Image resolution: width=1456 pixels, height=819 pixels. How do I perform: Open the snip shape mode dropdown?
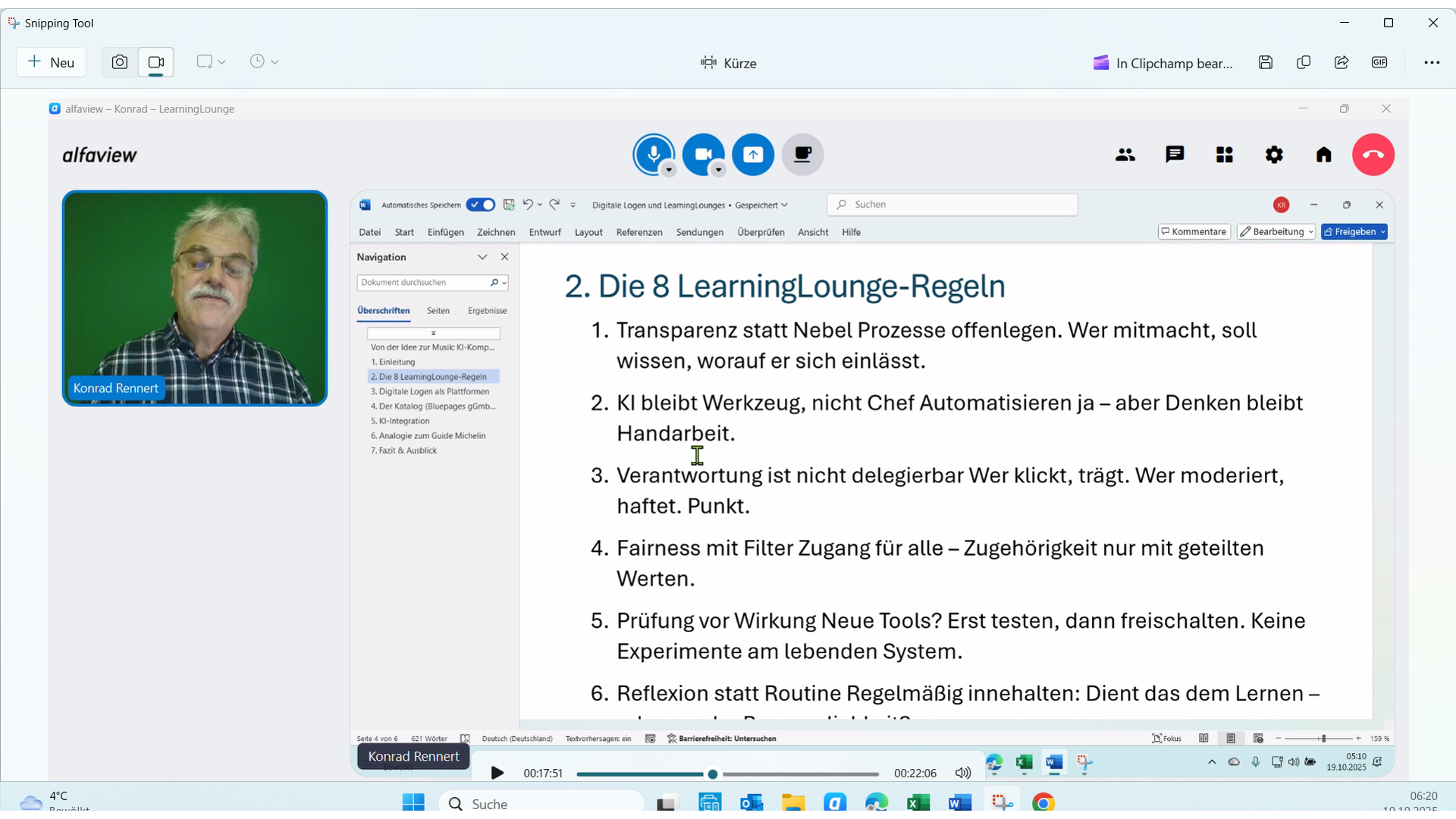[x=211, y=62]
